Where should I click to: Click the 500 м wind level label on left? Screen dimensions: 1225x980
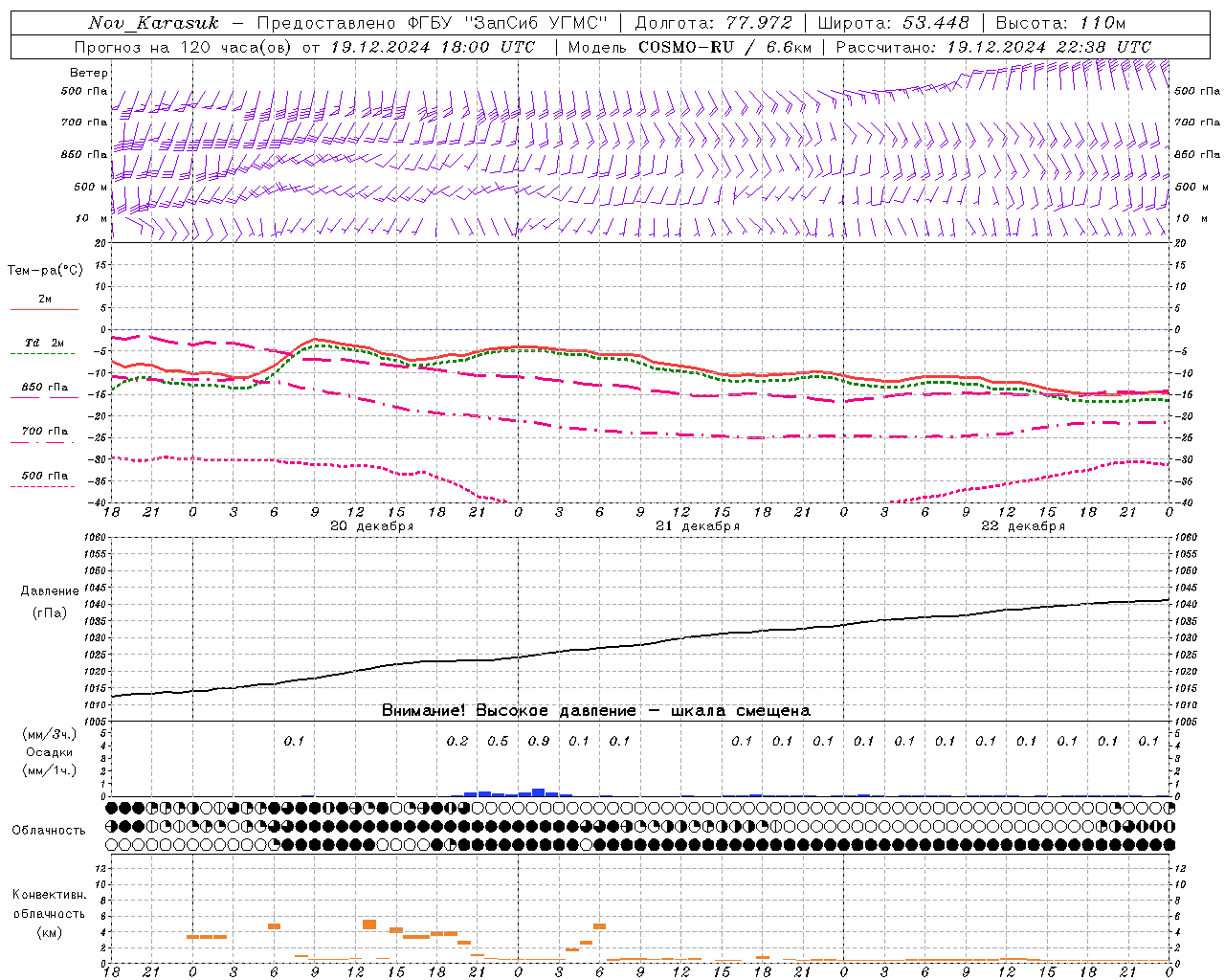click(x=91, y=187)
